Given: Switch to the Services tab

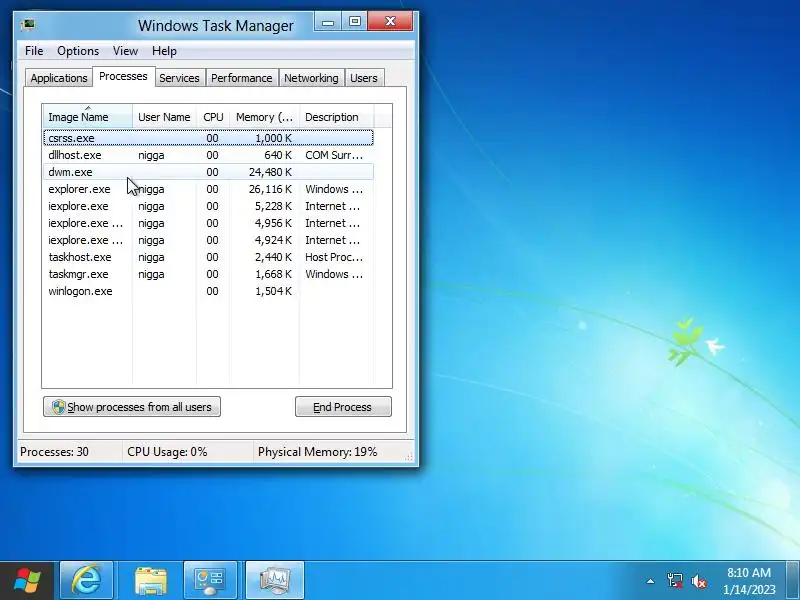Looking at the screenshot, I should tap(179, 78).
